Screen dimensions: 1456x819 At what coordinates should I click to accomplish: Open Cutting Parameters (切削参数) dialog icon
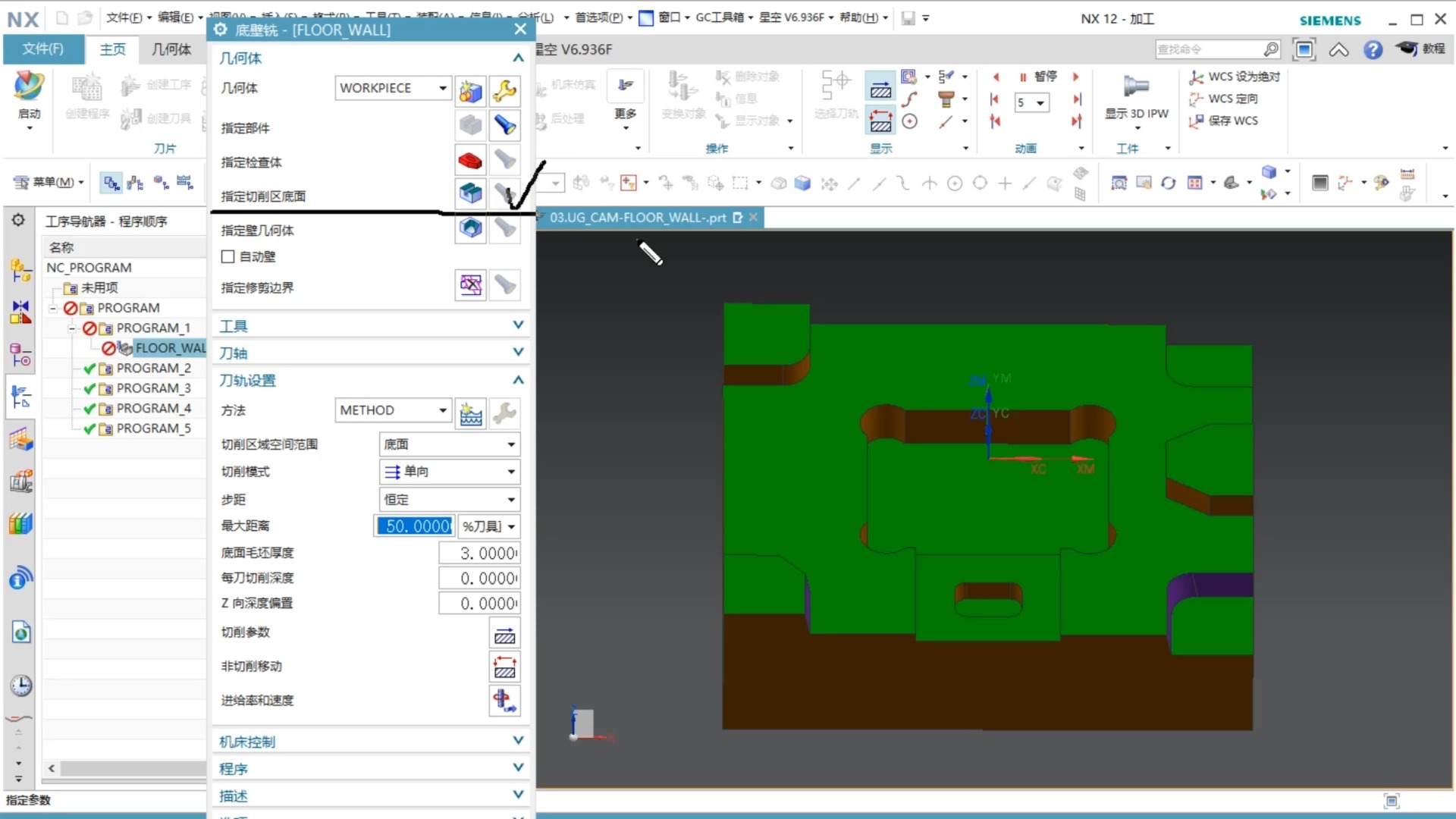(504, 634)
